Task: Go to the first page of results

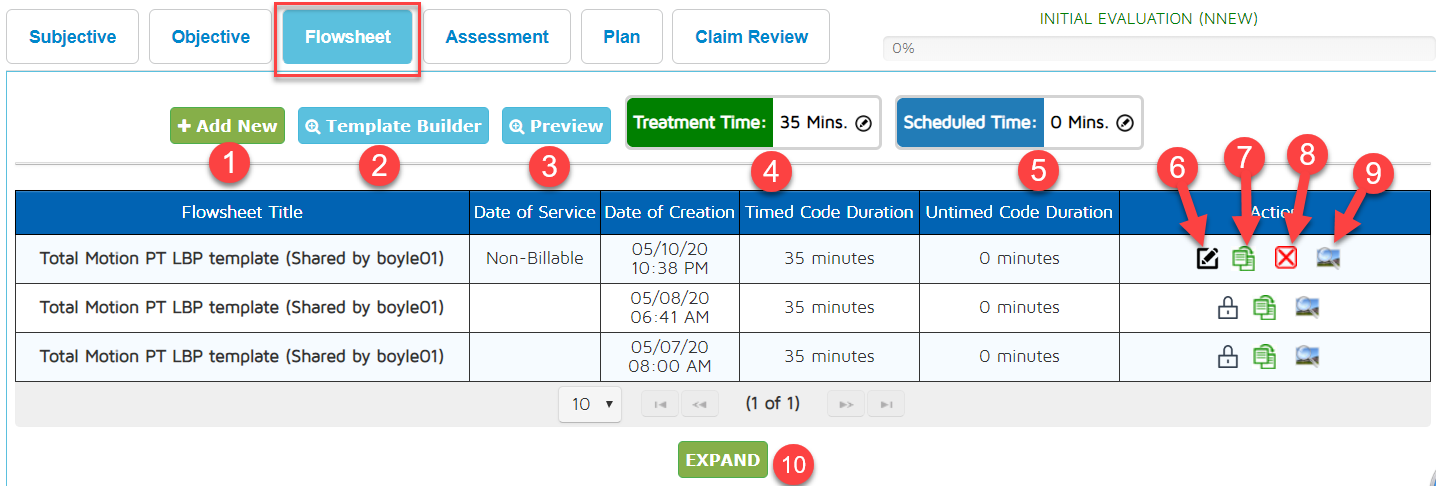Action: click(660, 404)
